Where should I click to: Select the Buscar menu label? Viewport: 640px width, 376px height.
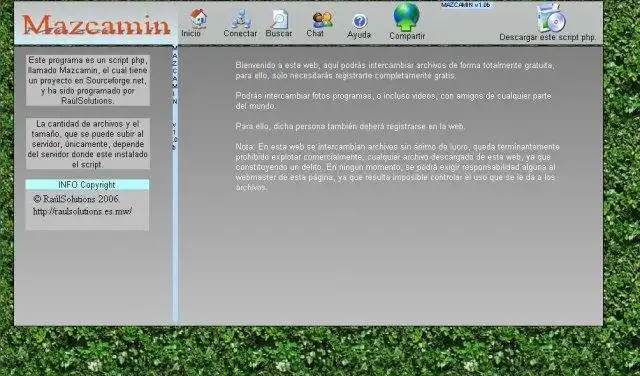click(x=279, y=33)
